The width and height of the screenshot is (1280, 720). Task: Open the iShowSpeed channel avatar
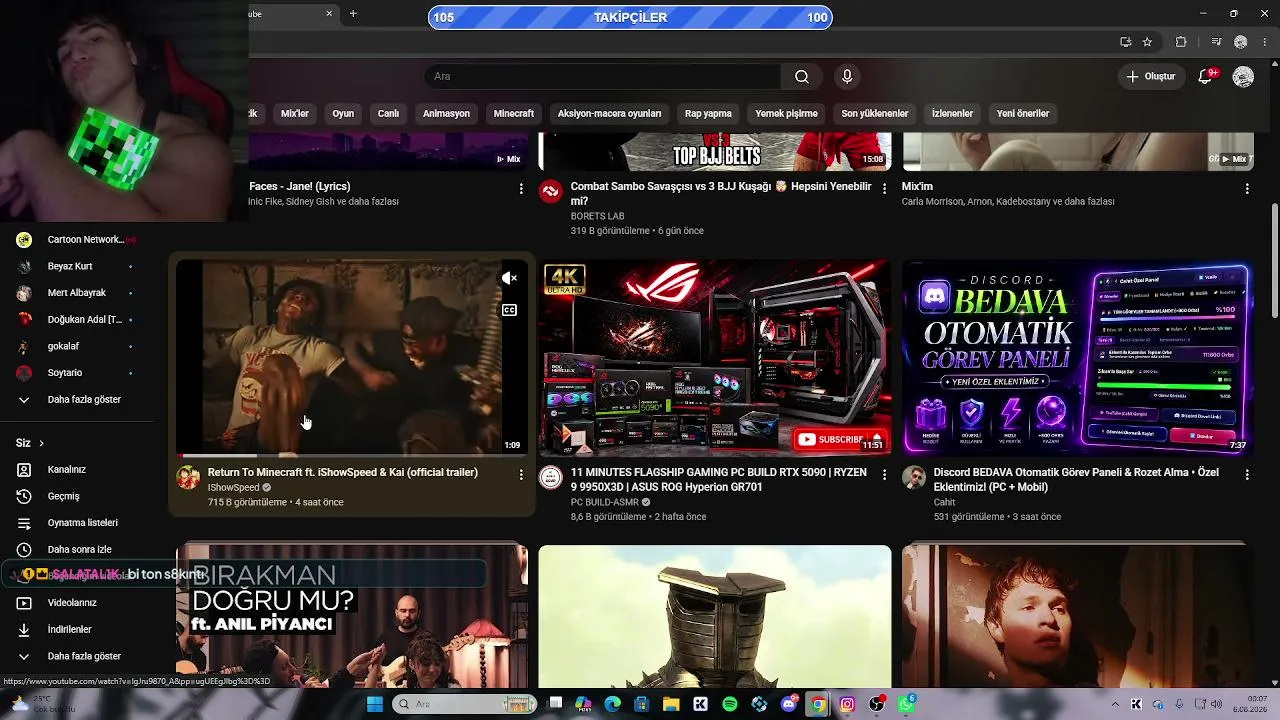coord(188,477)
